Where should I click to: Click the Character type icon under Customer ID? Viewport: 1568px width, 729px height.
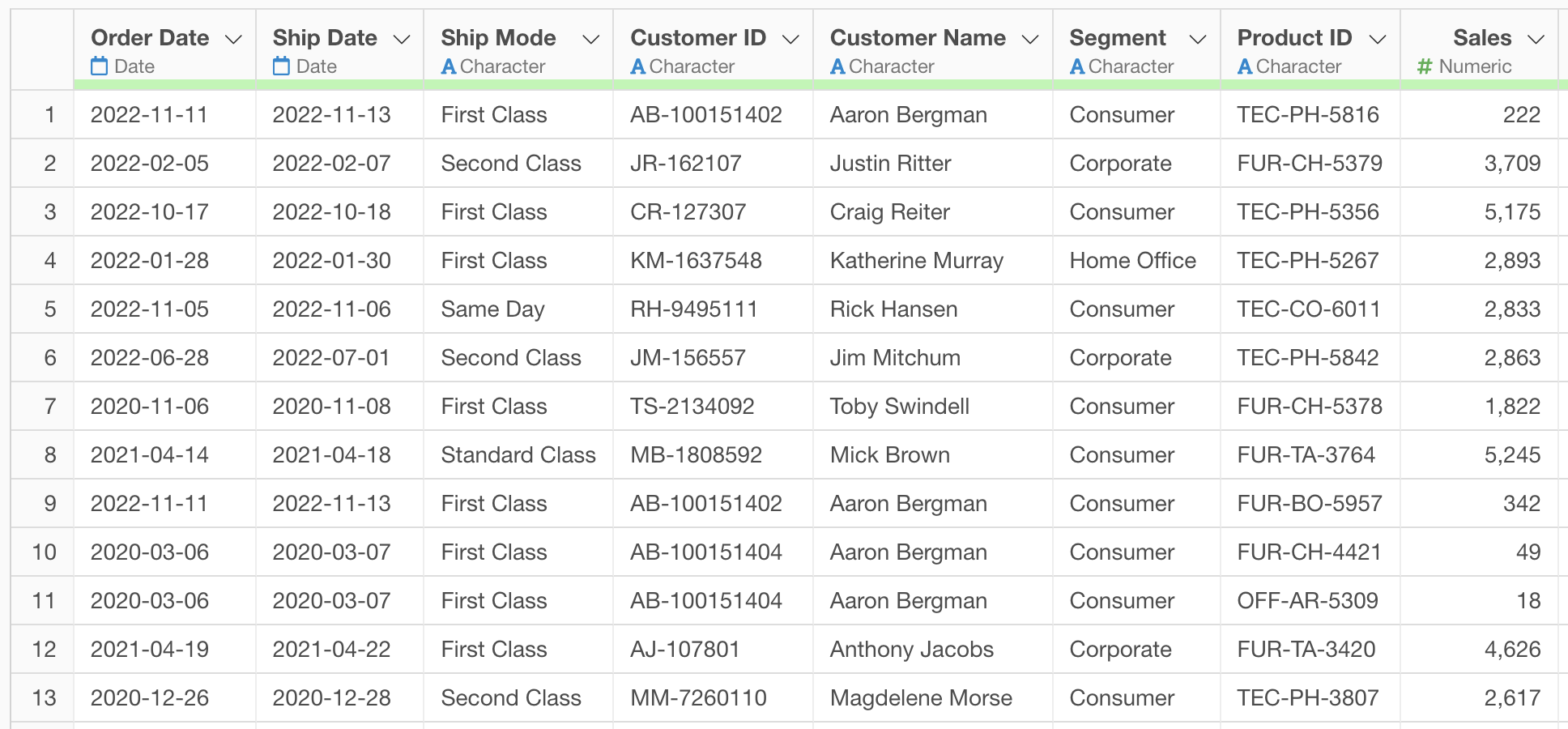click(x=638, y=66)
